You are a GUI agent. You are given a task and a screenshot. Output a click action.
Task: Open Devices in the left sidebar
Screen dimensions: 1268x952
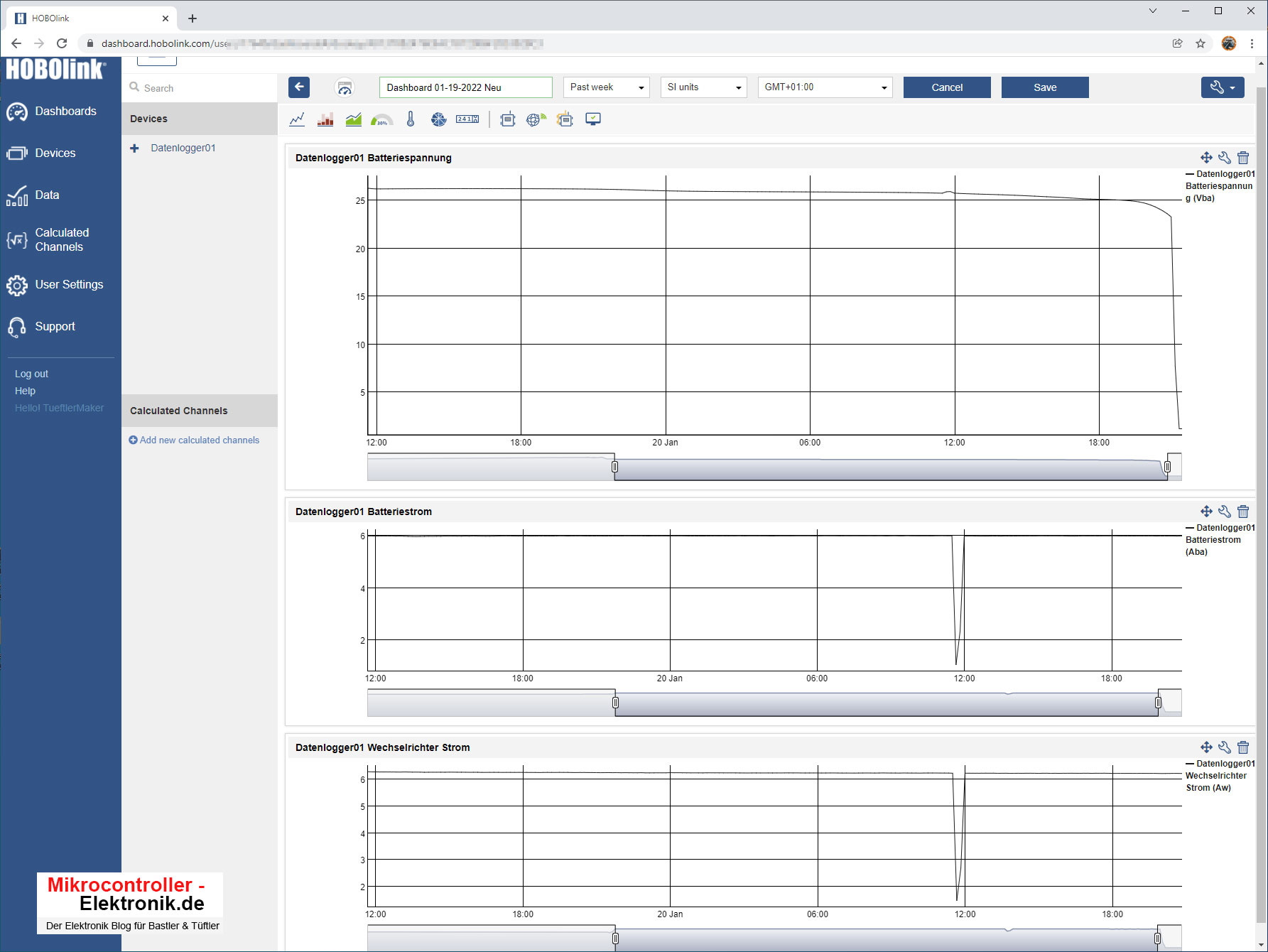[41, 153]
